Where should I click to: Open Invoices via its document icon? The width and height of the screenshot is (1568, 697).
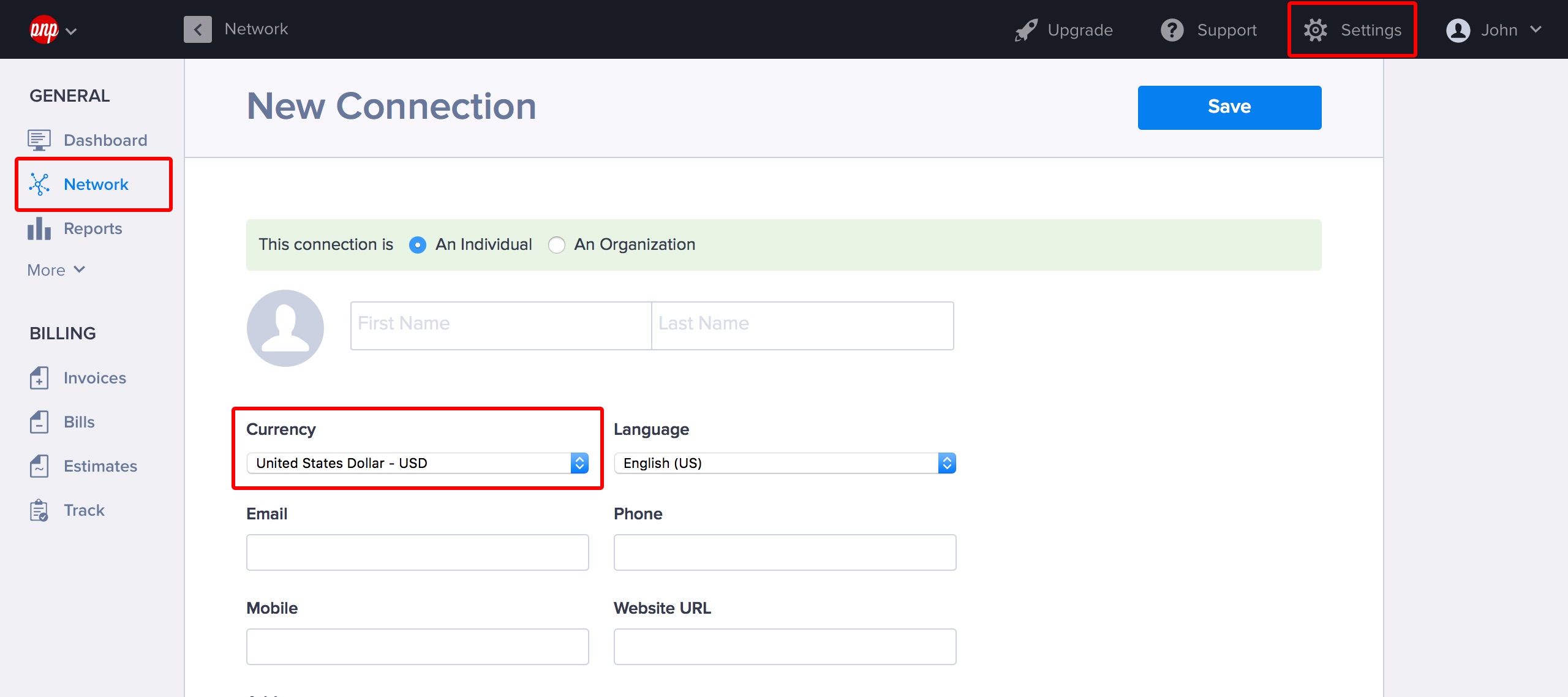(x=39, y=378)
